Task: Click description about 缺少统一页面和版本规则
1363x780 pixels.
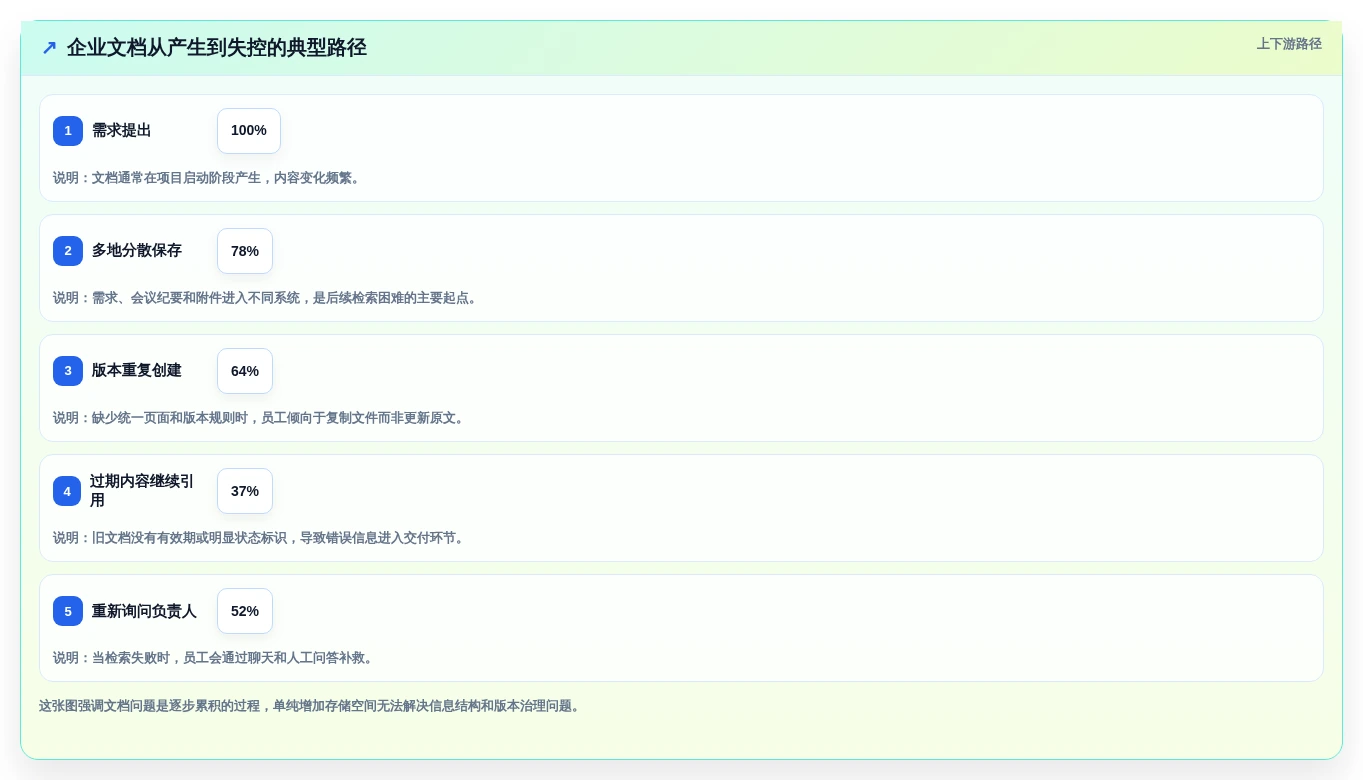Action: click(x=260, y=418)
